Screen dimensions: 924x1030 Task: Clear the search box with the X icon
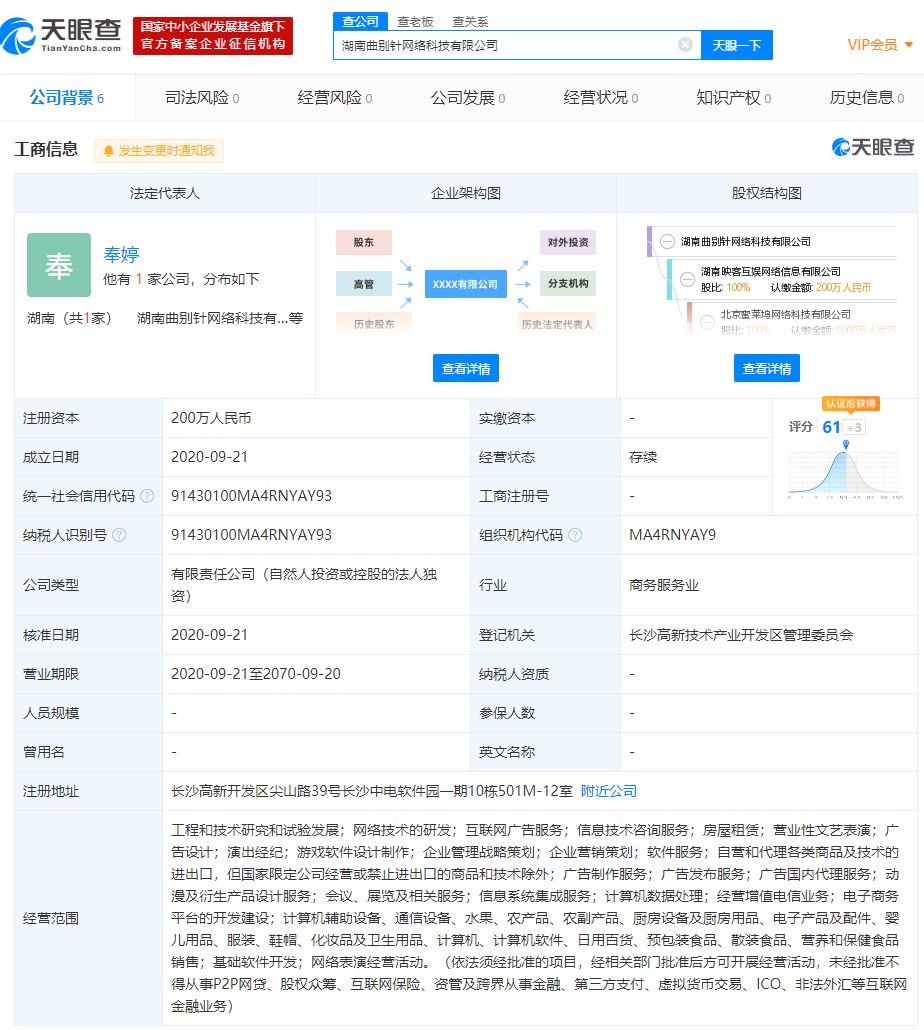685,45
